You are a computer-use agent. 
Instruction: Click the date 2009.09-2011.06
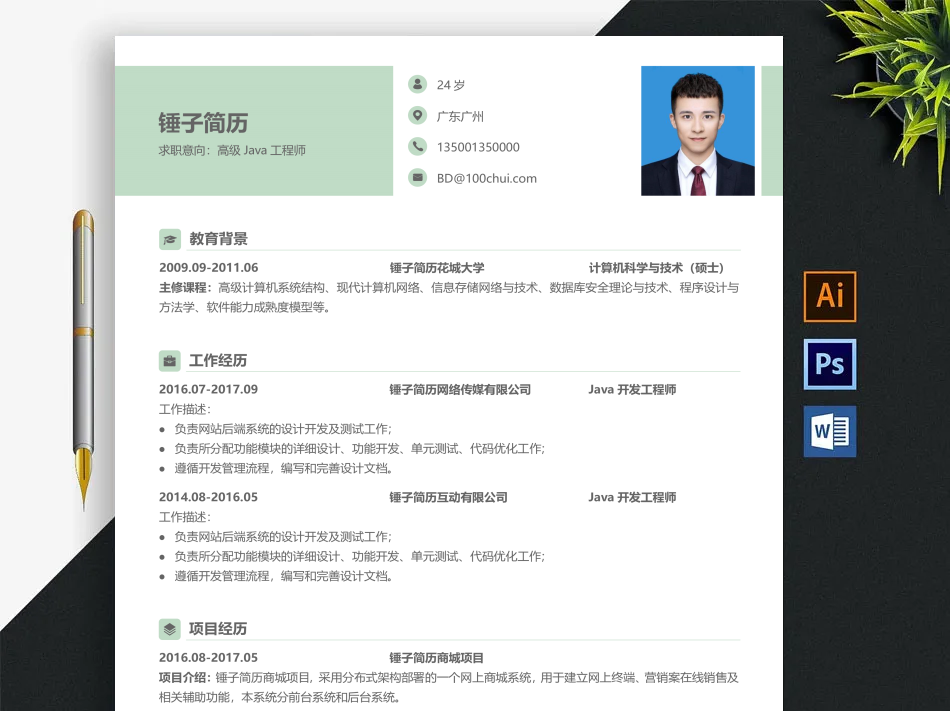tap(208, 268)
